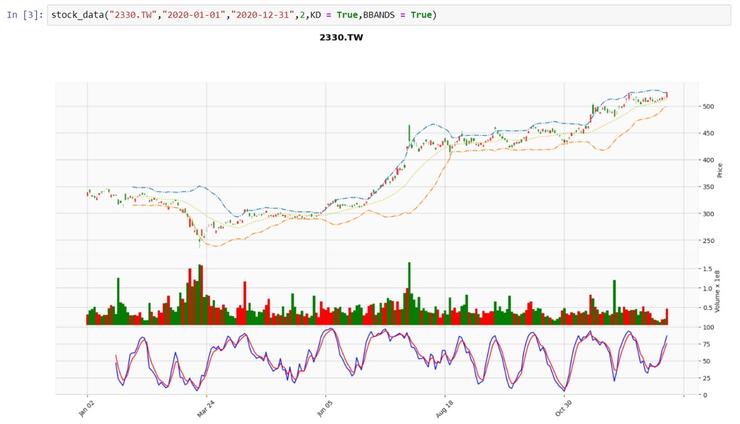This screenshot has width=740, height=424.
Task: Click the bold 2330.TW chart title
Action: (x=341, y=37)
